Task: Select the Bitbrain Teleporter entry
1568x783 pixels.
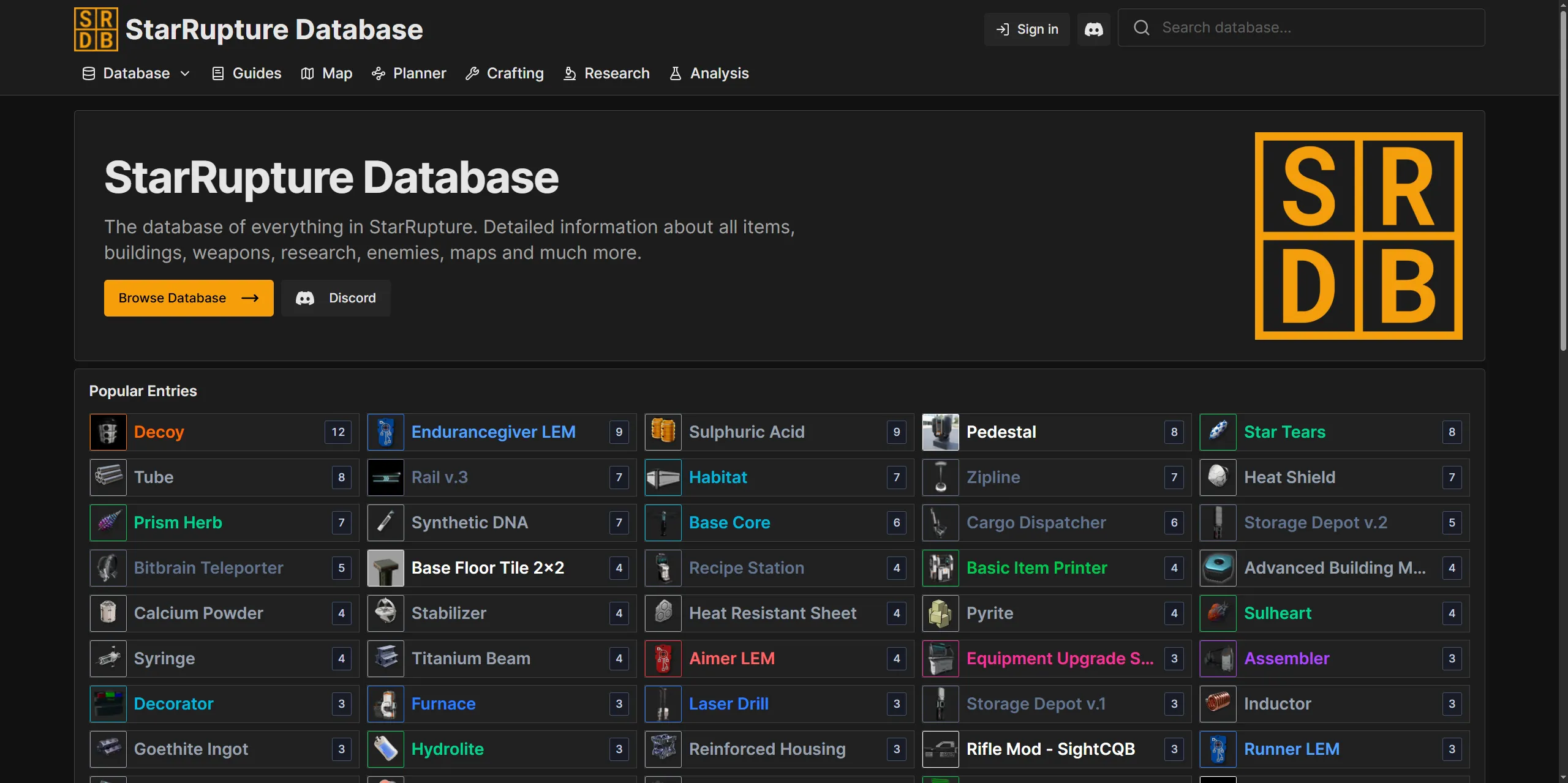Action: 225,568
